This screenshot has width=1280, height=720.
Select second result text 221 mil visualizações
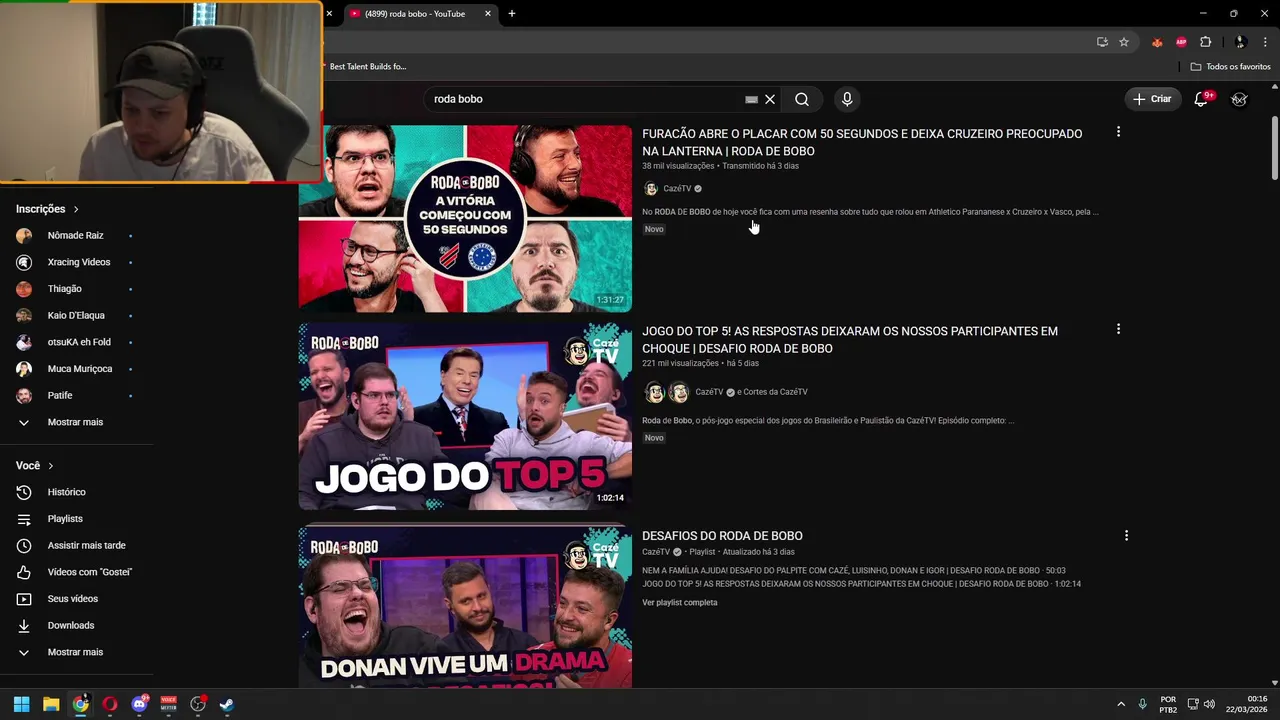680,363
